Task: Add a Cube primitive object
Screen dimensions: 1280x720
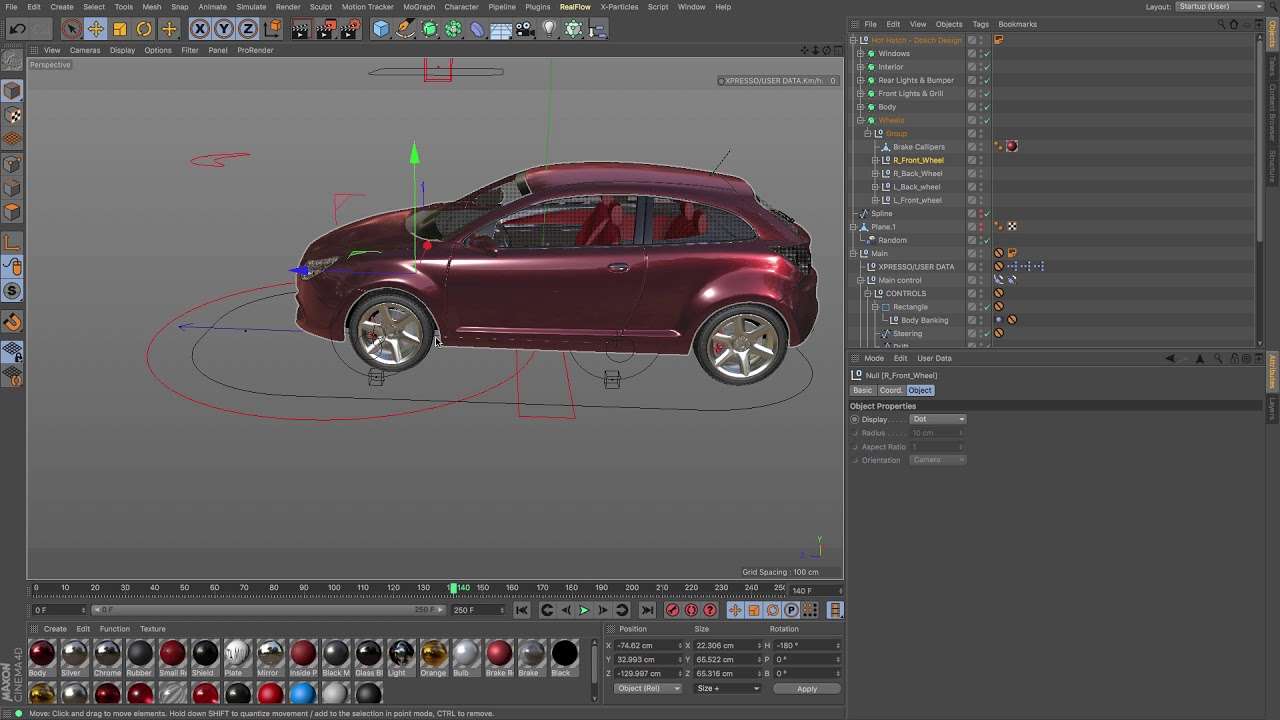Action: [381, 29]
